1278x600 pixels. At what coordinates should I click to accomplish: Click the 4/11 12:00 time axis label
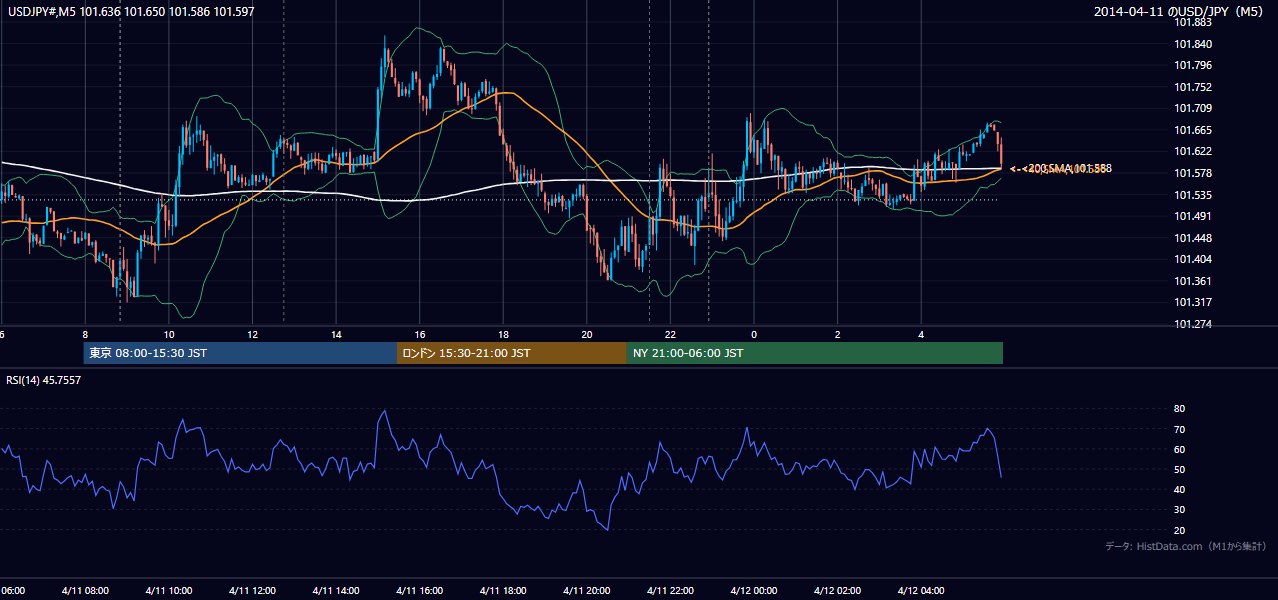click(252, 591)
